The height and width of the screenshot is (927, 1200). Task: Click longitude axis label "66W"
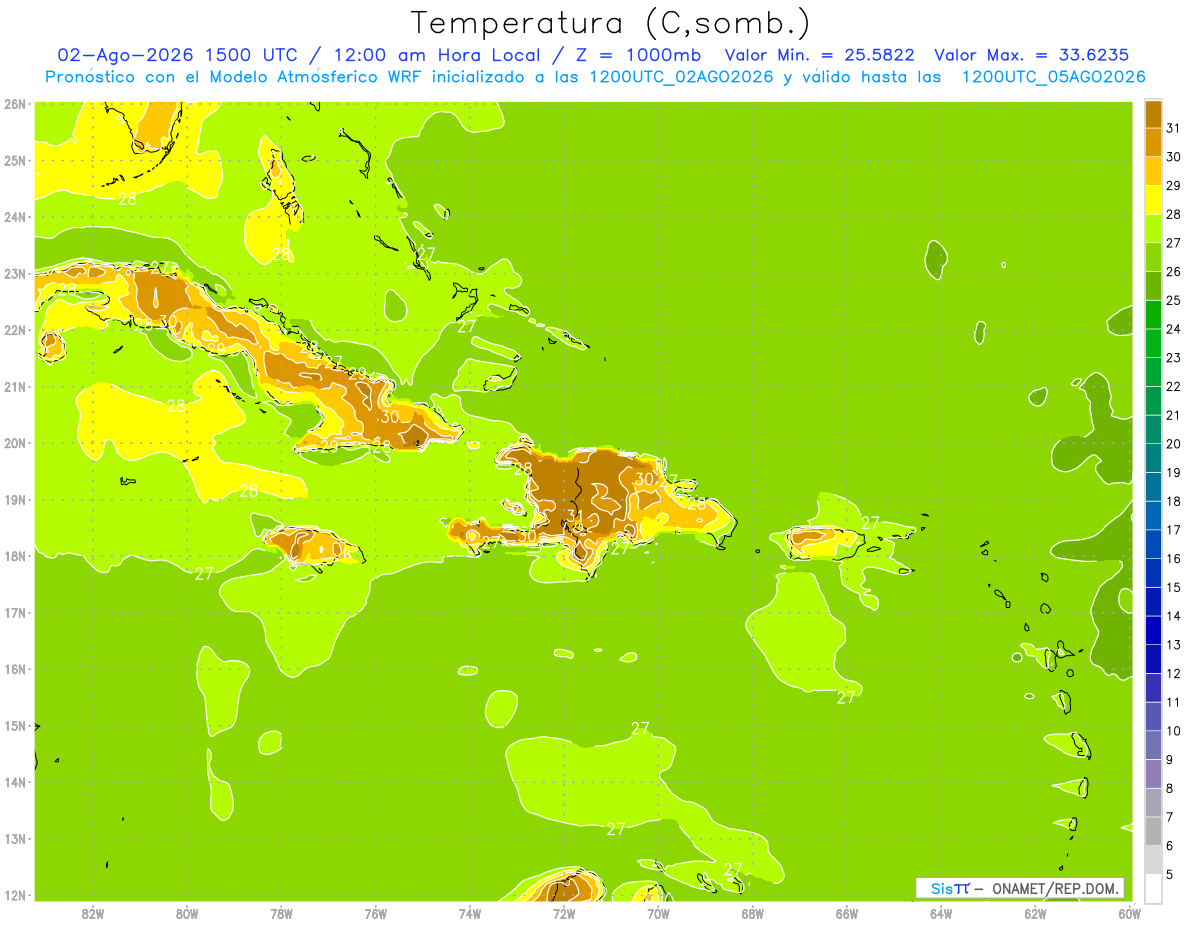point(847,913)
